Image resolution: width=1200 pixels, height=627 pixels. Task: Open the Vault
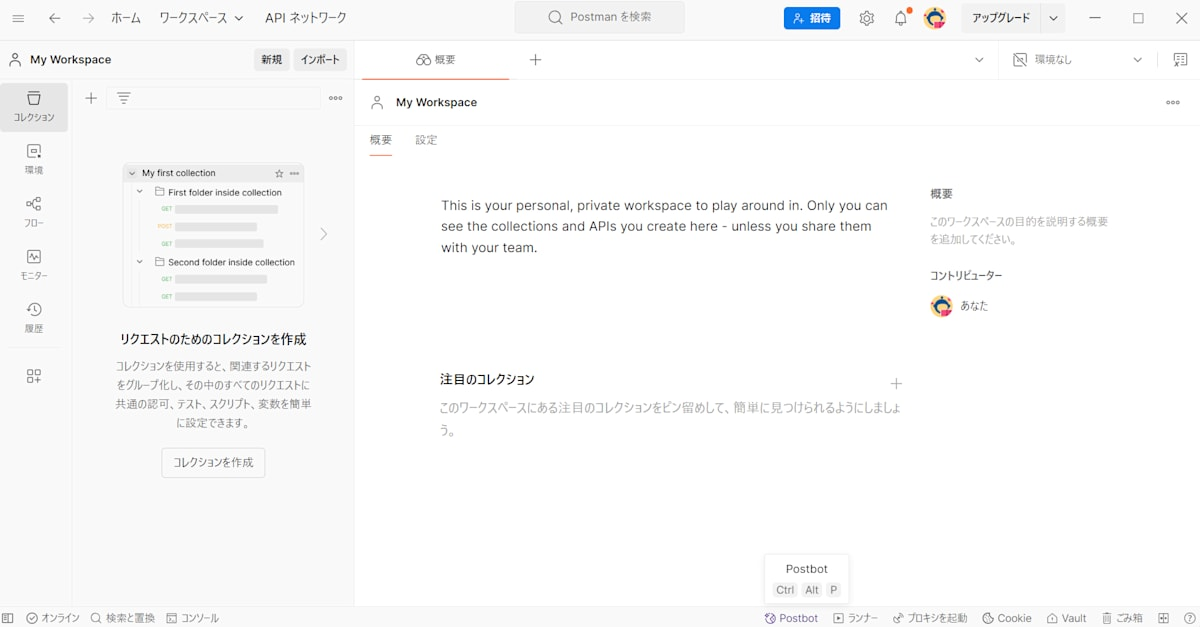coord(1066,618)
